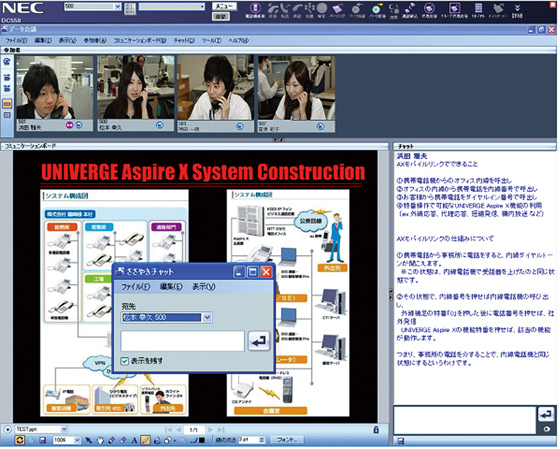Click the park answer icon with yellow arrow
Viewport: 560px width, 449px height.
click(377, 9)
